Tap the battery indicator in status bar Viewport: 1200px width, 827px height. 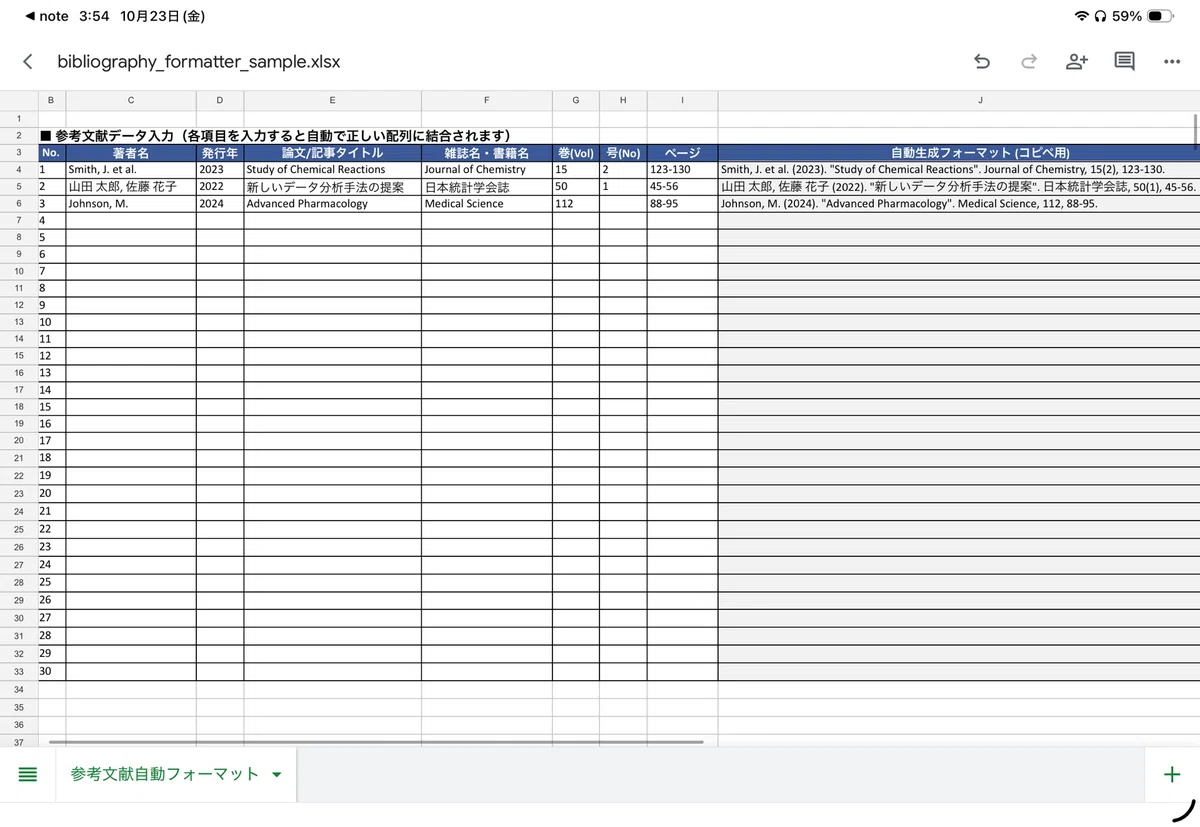coord(1161,16)
